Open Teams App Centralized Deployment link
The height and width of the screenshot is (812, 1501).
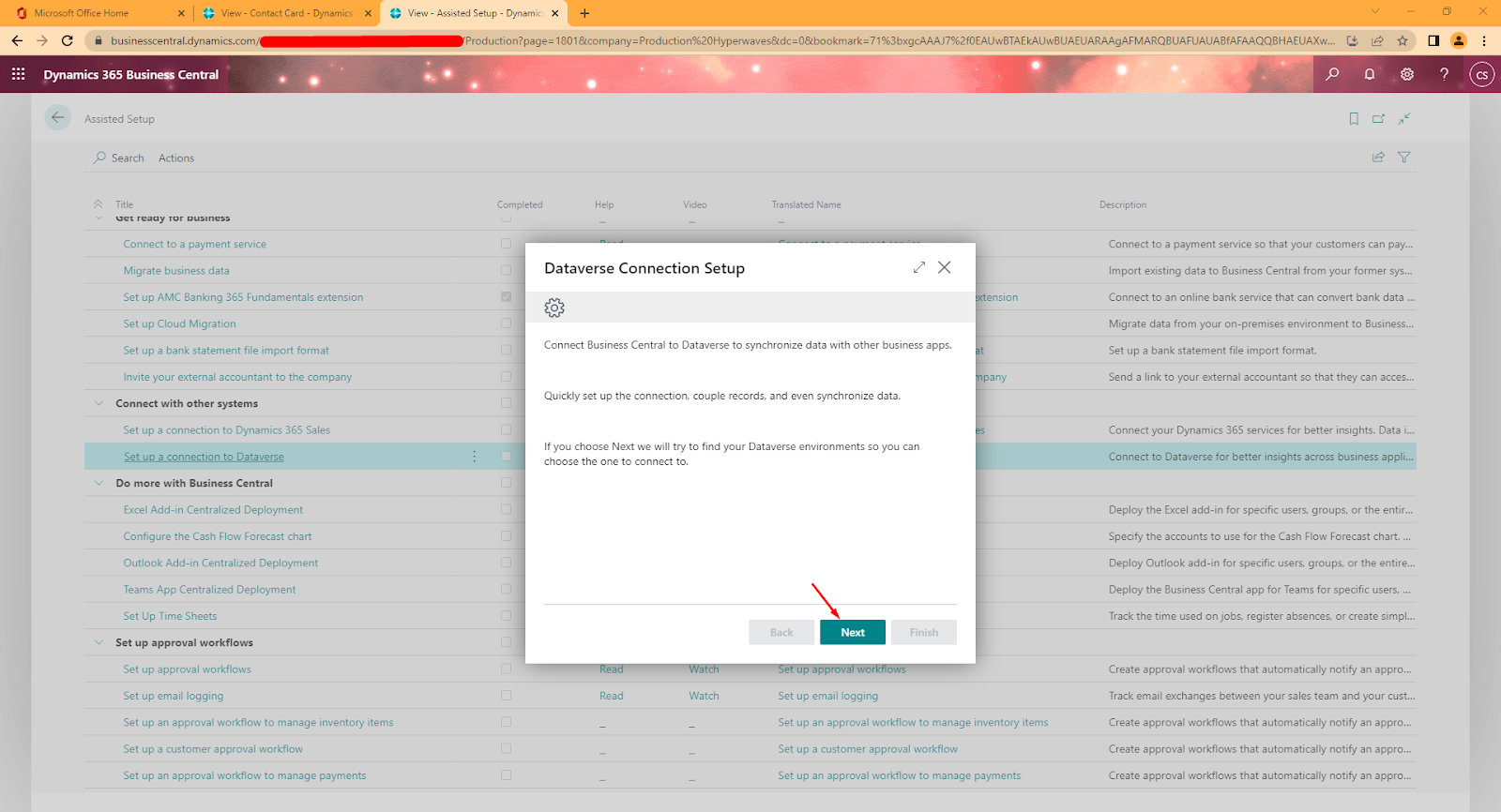pyautogui.click(x=209, y=590)
